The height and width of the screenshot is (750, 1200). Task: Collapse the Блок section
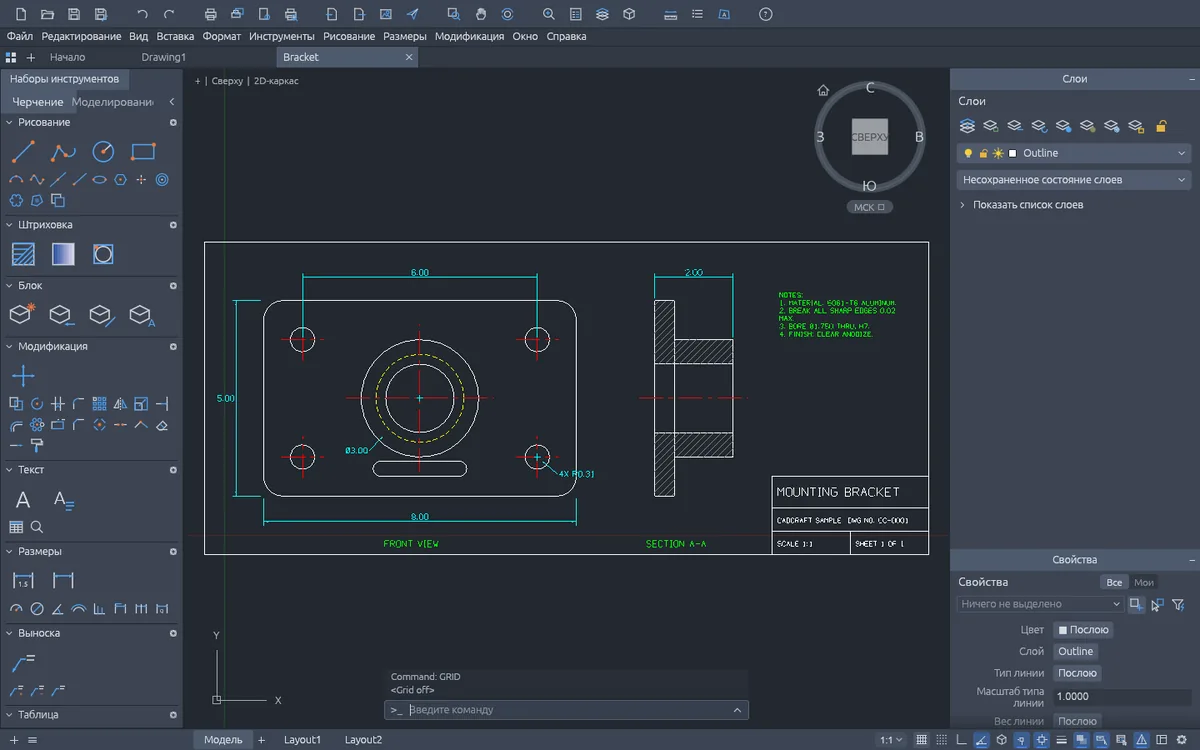(10, 286)
